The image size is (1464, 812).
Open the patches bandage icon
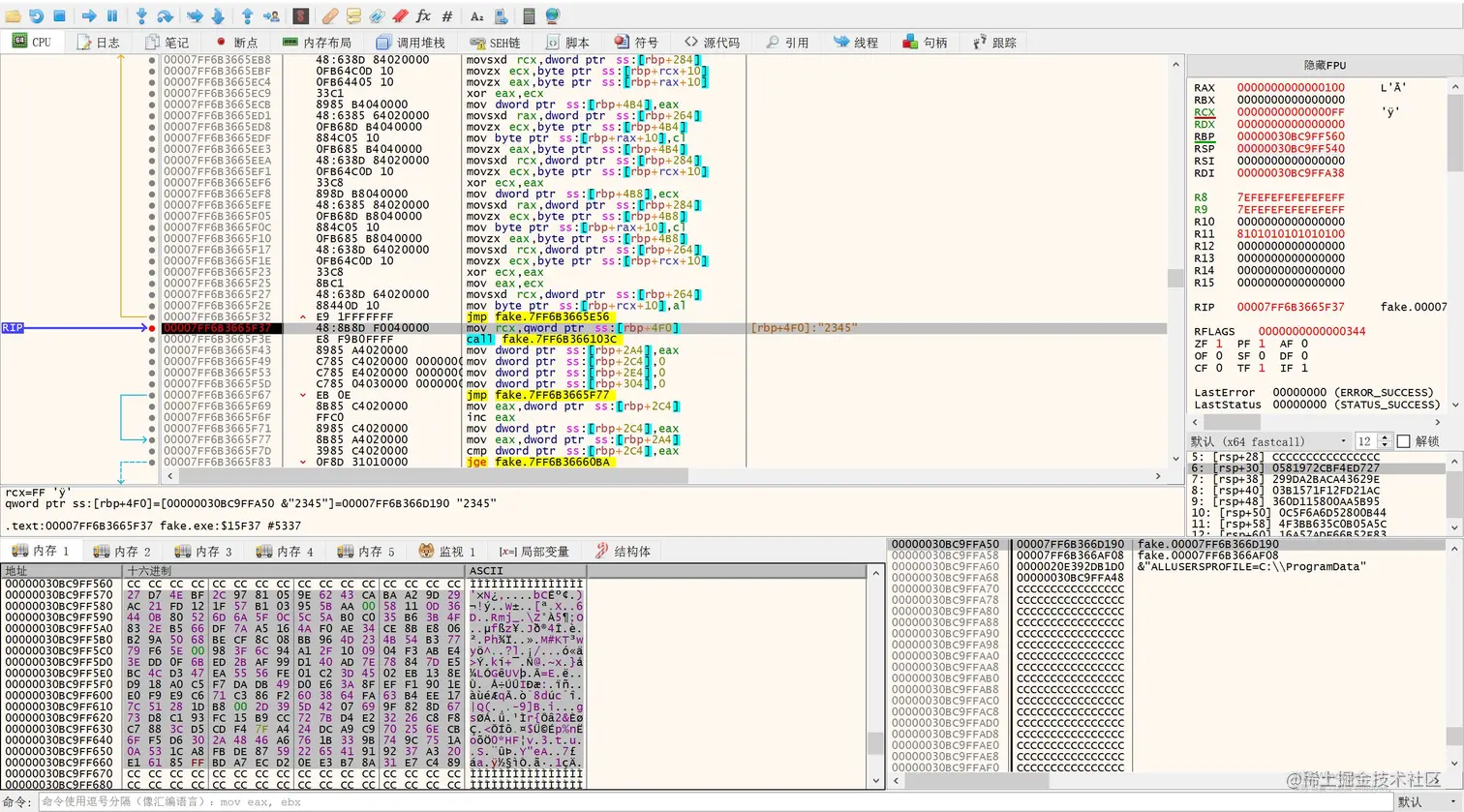pyautogui.click(x=329, y=16)
